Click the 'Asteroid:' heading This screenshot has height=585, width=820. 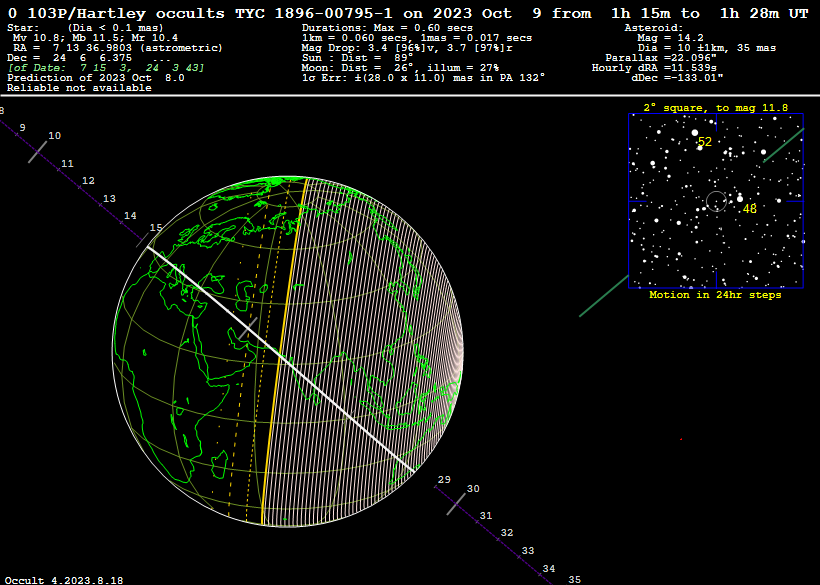(654, 28)
